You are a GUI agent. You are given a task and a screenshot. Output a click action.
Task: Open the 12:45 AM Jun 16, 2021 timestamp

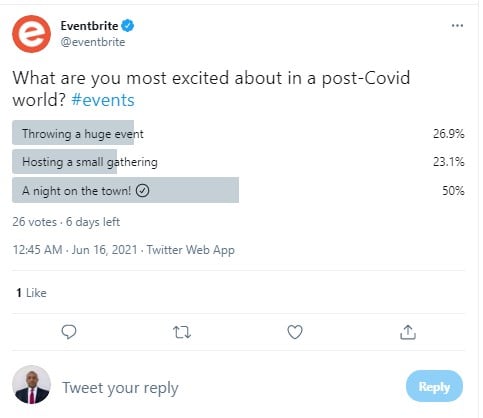tap(75, 250)
